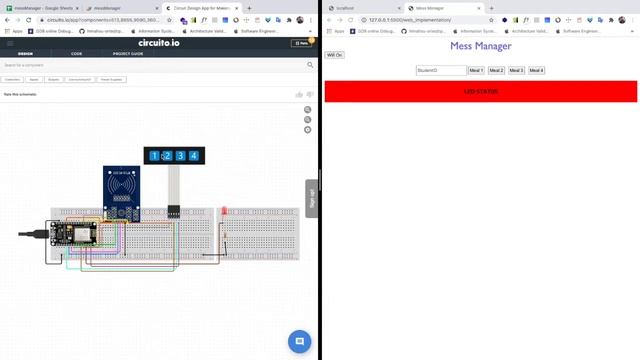Viewport: 640px width, 360px height.
Task: Filter components by Inputs
Action: pos(34,80)
